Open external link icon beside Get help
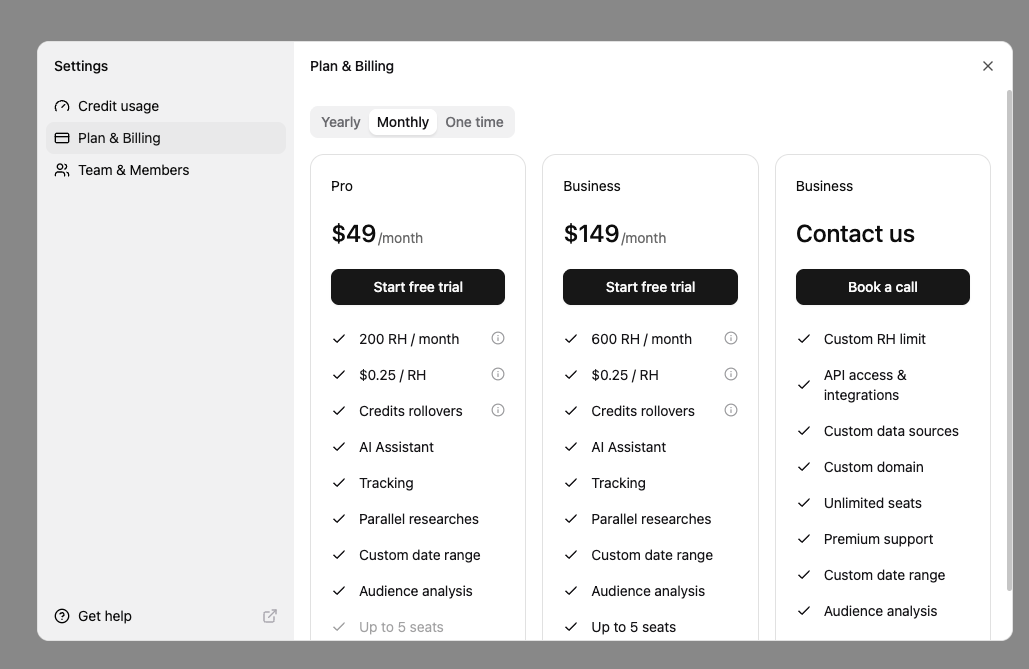The height and width of the screenshot is (669, 1029). [x=270, y=616]
